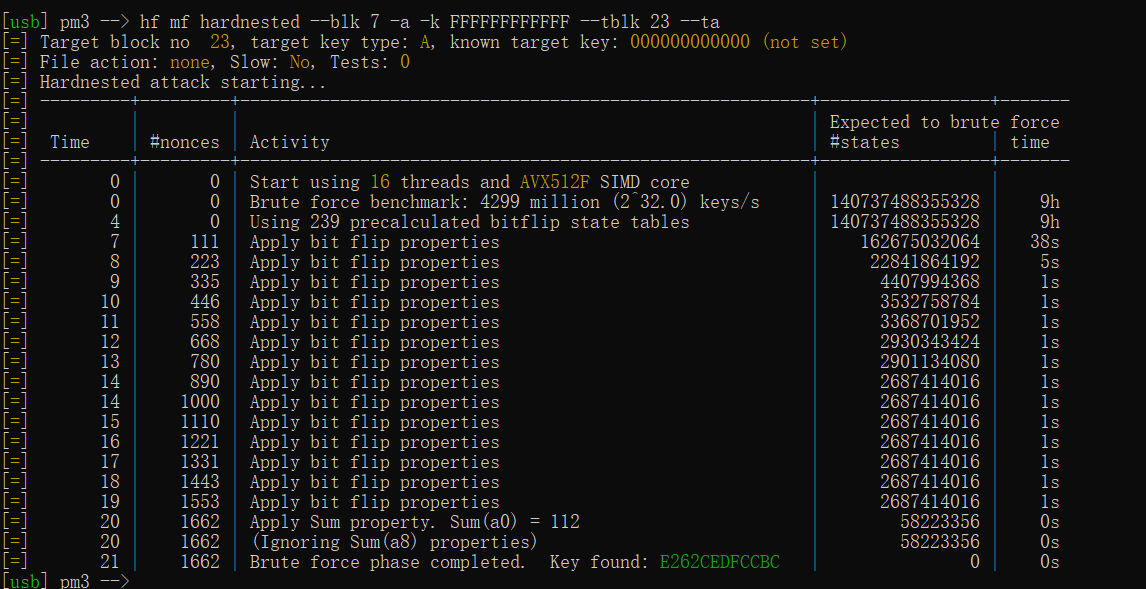Click the 239 precalculated bitflip tables line
This screenshot has height=589, width=1146.
tap(469, 222)
